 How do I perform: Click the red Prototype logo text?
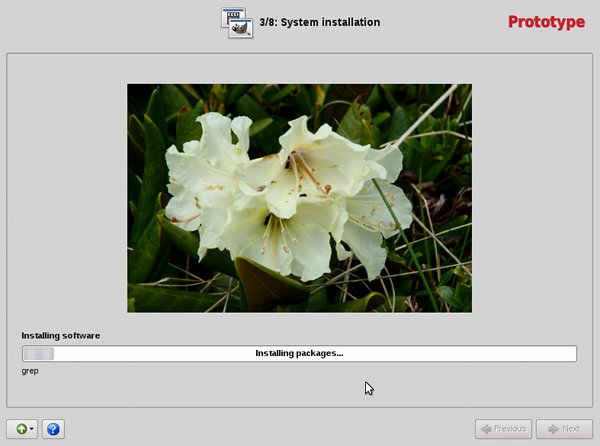click(546, 22)
